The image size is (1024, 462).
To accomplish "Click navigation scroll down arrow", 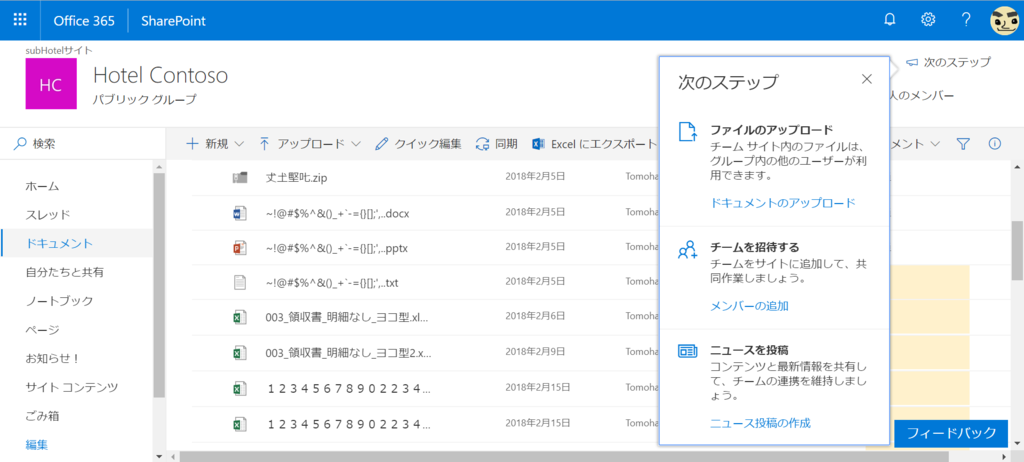I will (x=159, y=455).
